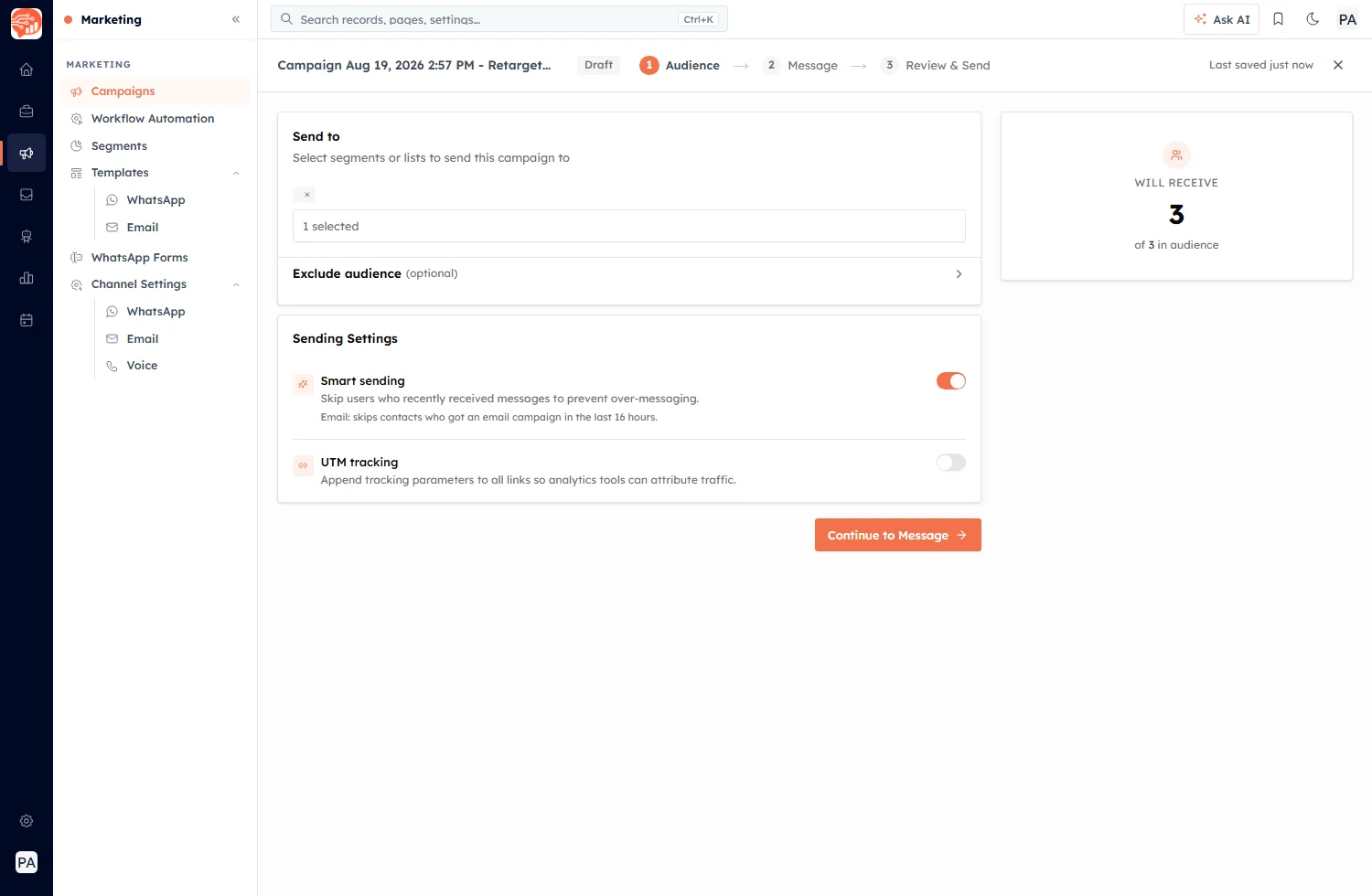Click the Ask AI button

1221,19
